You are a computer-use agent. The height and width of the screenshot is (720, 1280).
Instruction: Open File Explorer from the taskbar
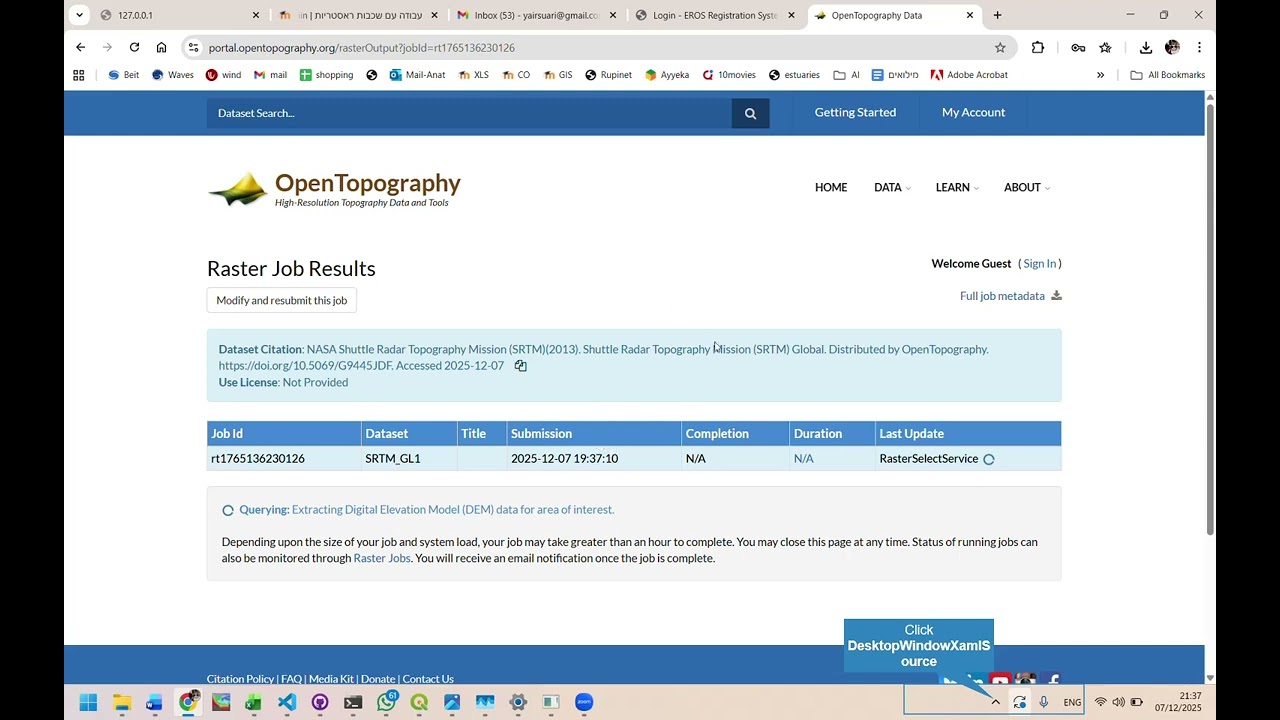(122, 702)
